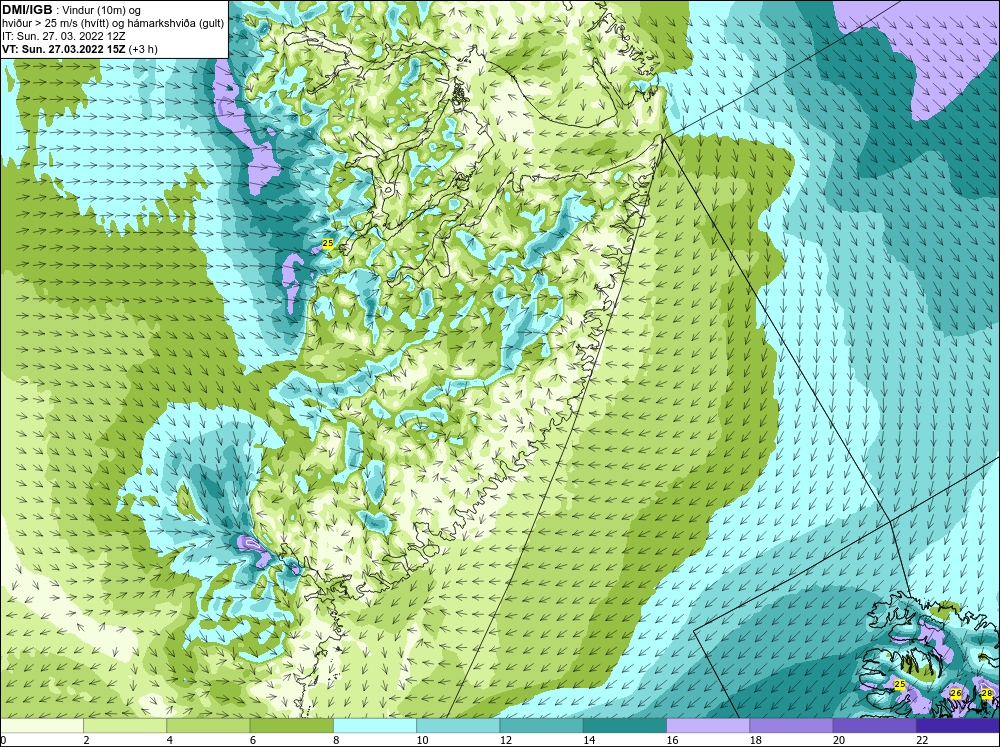Screen dimensions: 1000x747
Task: Click the initial time 'IT: Sun. 27. 03. 2022 12Z'
Action: [x=64, y=36]
